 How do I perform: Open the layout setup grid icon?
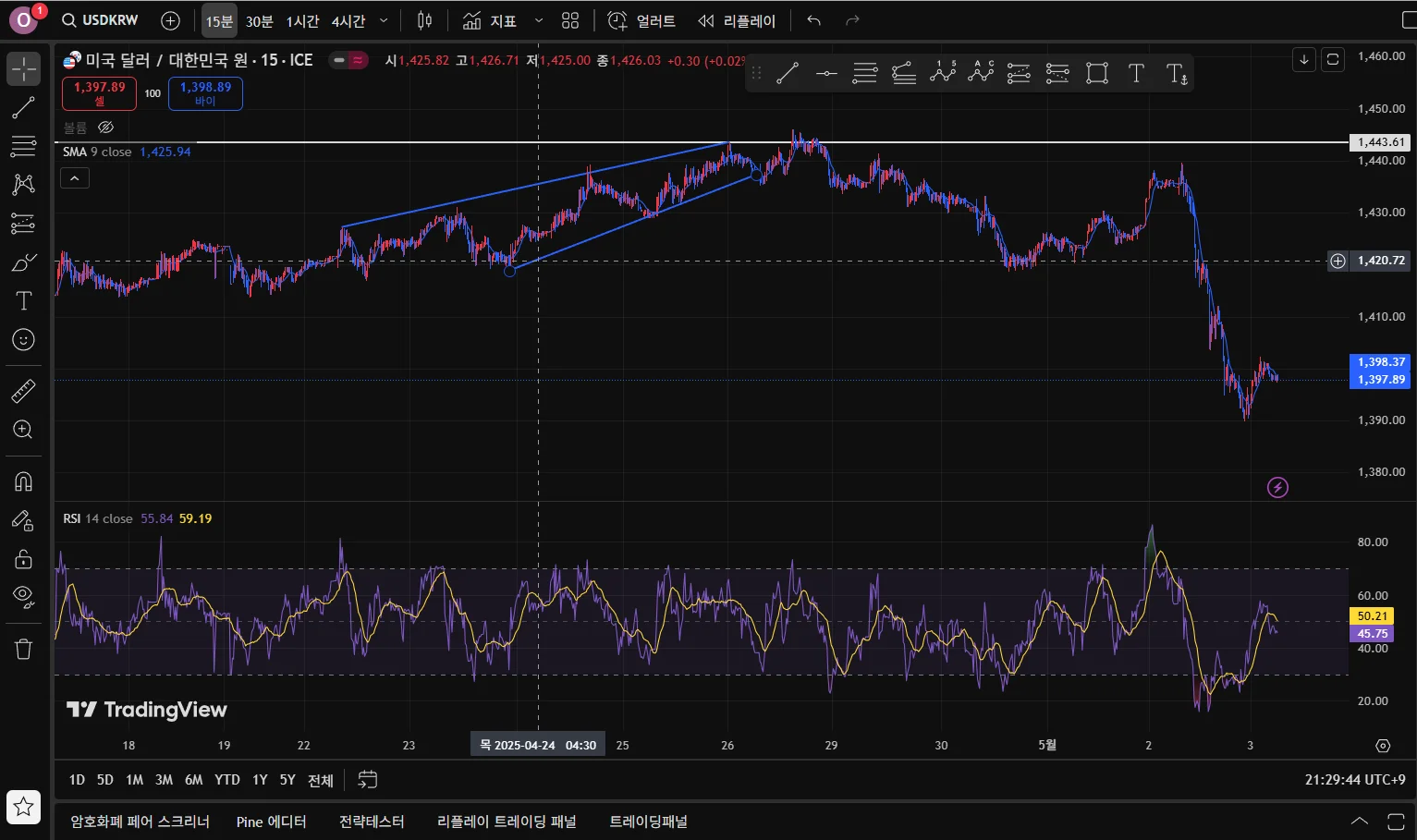click(x=570, y=20)
